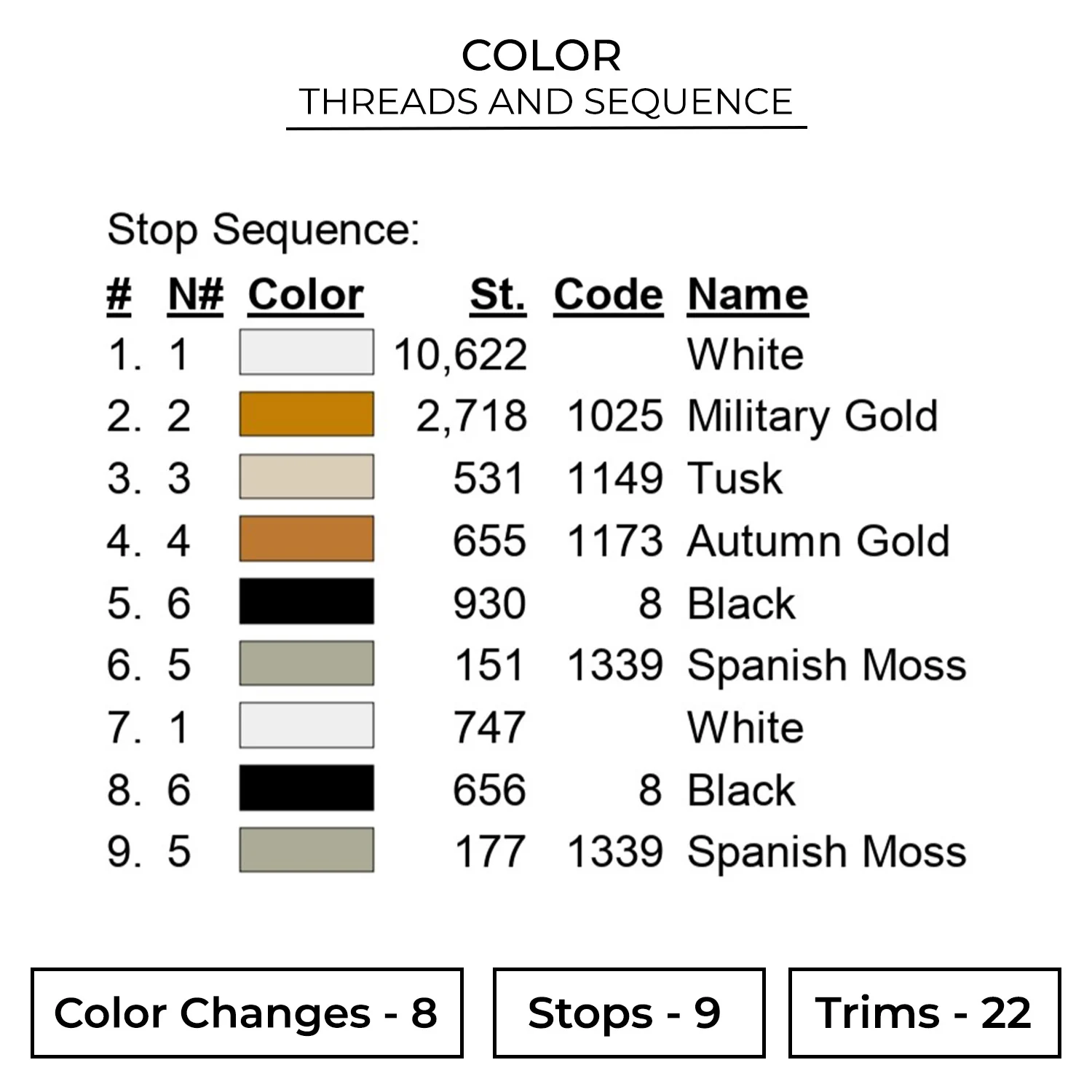Click the Threads and Sequence heading
This screenshot has width=1092, height=1092.
546,101
